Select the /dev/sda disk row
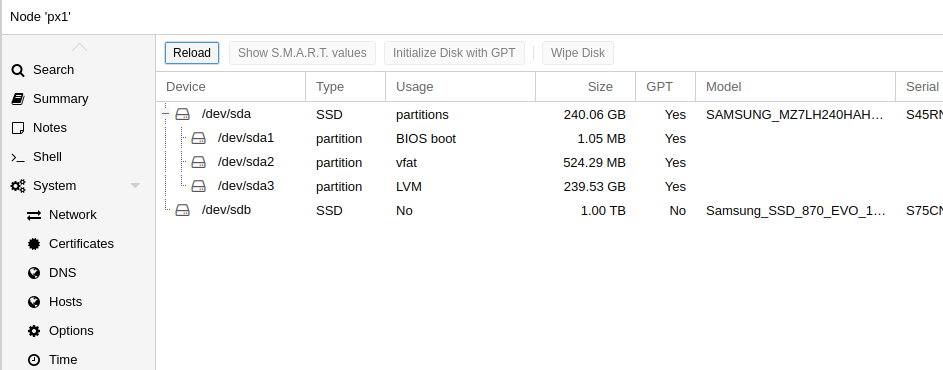 coord(550,114)
